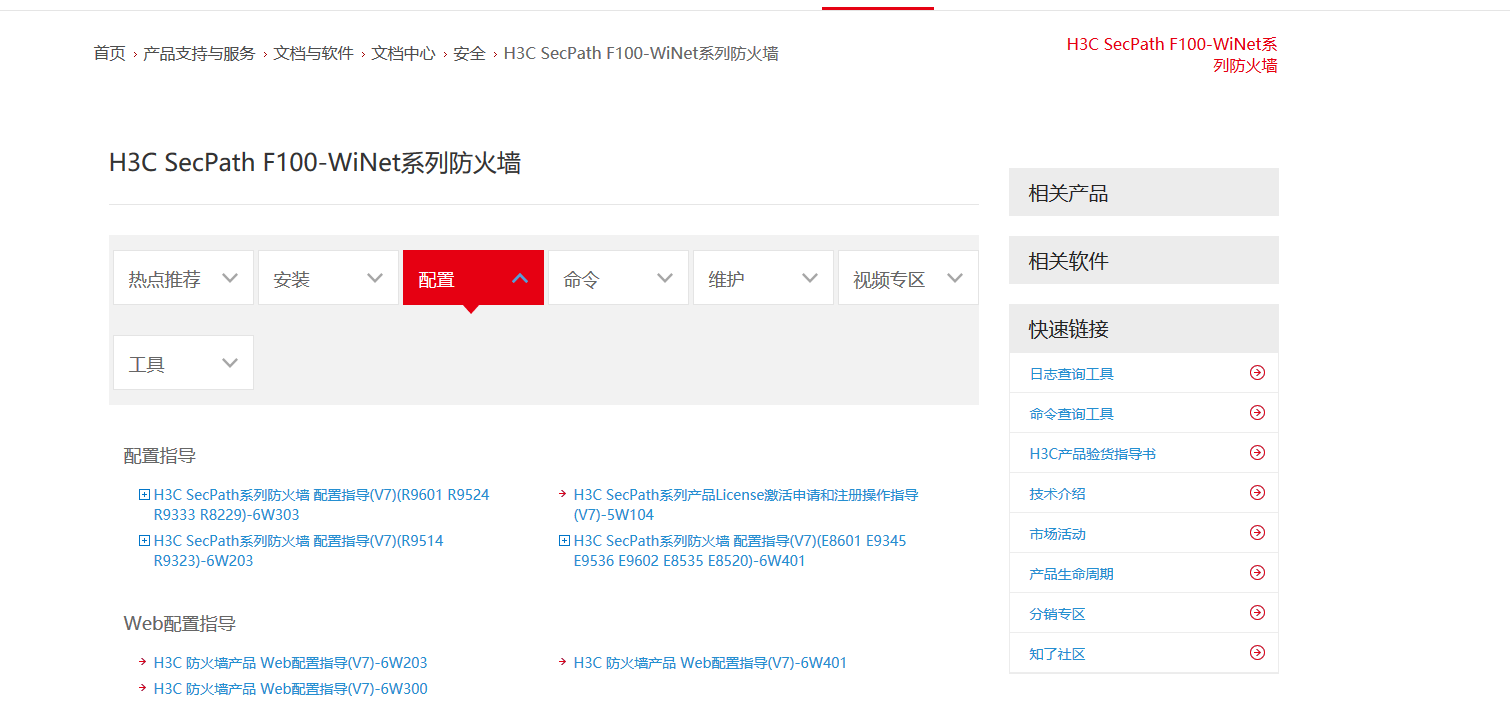Click arrow icon beside 命令查询工具
Screen dimensions: 1510x715
[x=1257, y=413]
